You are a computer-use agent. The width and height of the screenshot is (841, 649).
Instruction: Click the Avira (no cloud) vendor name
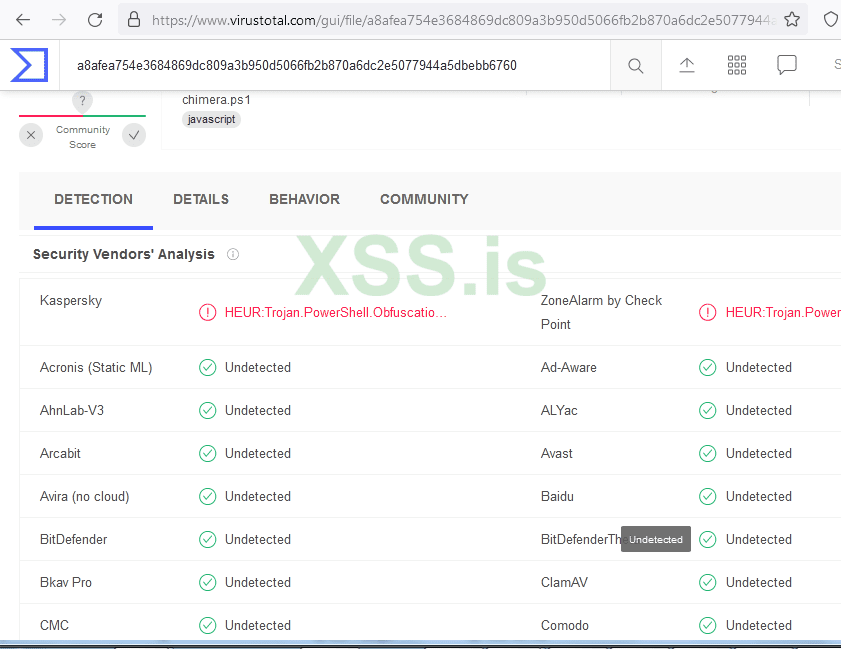[x=85, y=497]
